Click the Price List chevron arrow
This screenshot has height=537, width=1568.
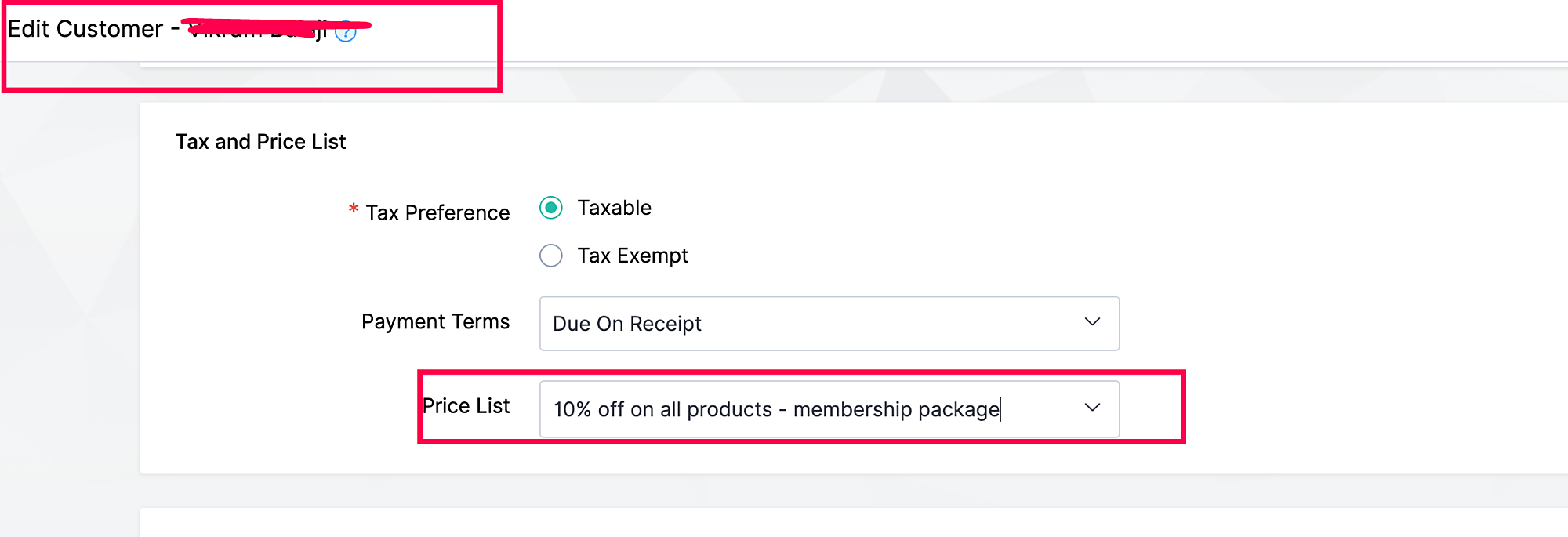tap(1092, 408)
